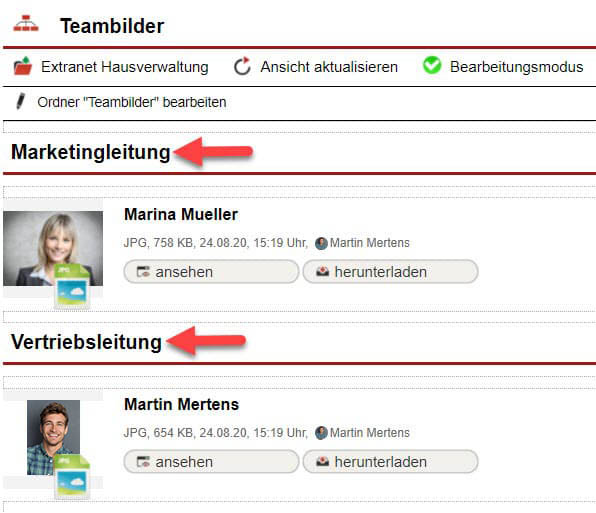The image size is (596, 513).
Task: Click herunterladen button for Martin Mertens
Action: click(390, 462)
